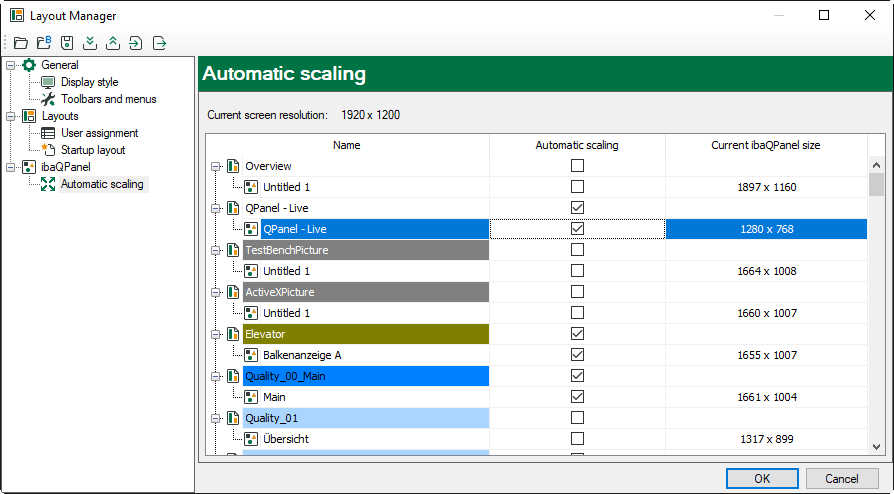894x494 pixels.
Task: Click the open folder toolbar icon
Action: pos(21,43)
